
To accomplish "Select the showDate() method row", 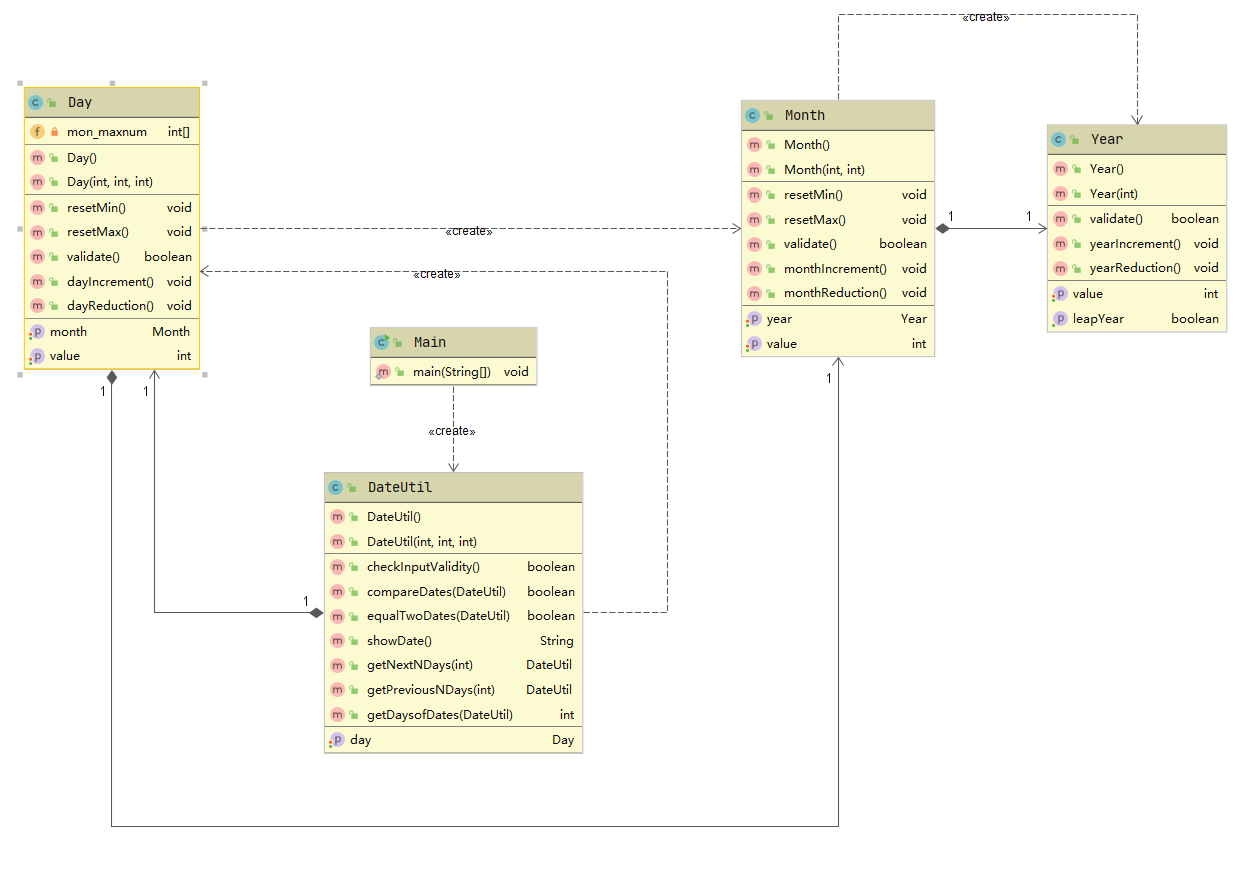I will tap(453, 640).
